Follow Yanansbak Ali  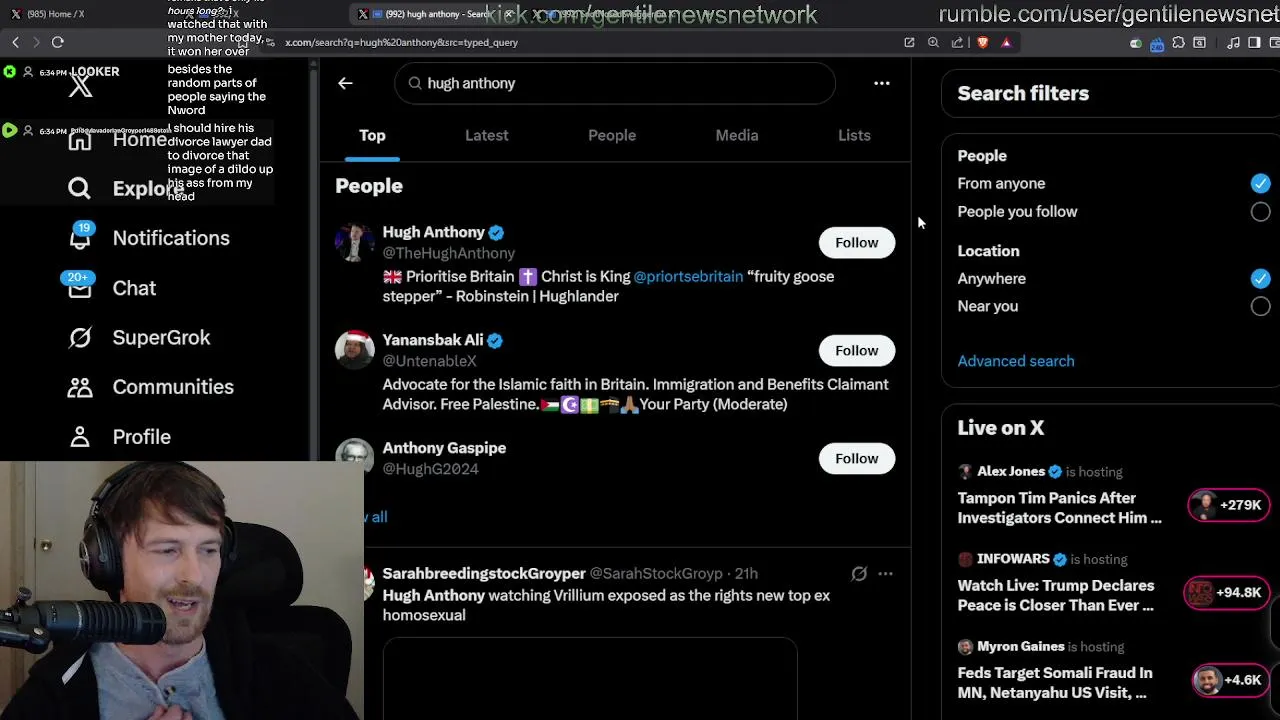coord(857,350)
